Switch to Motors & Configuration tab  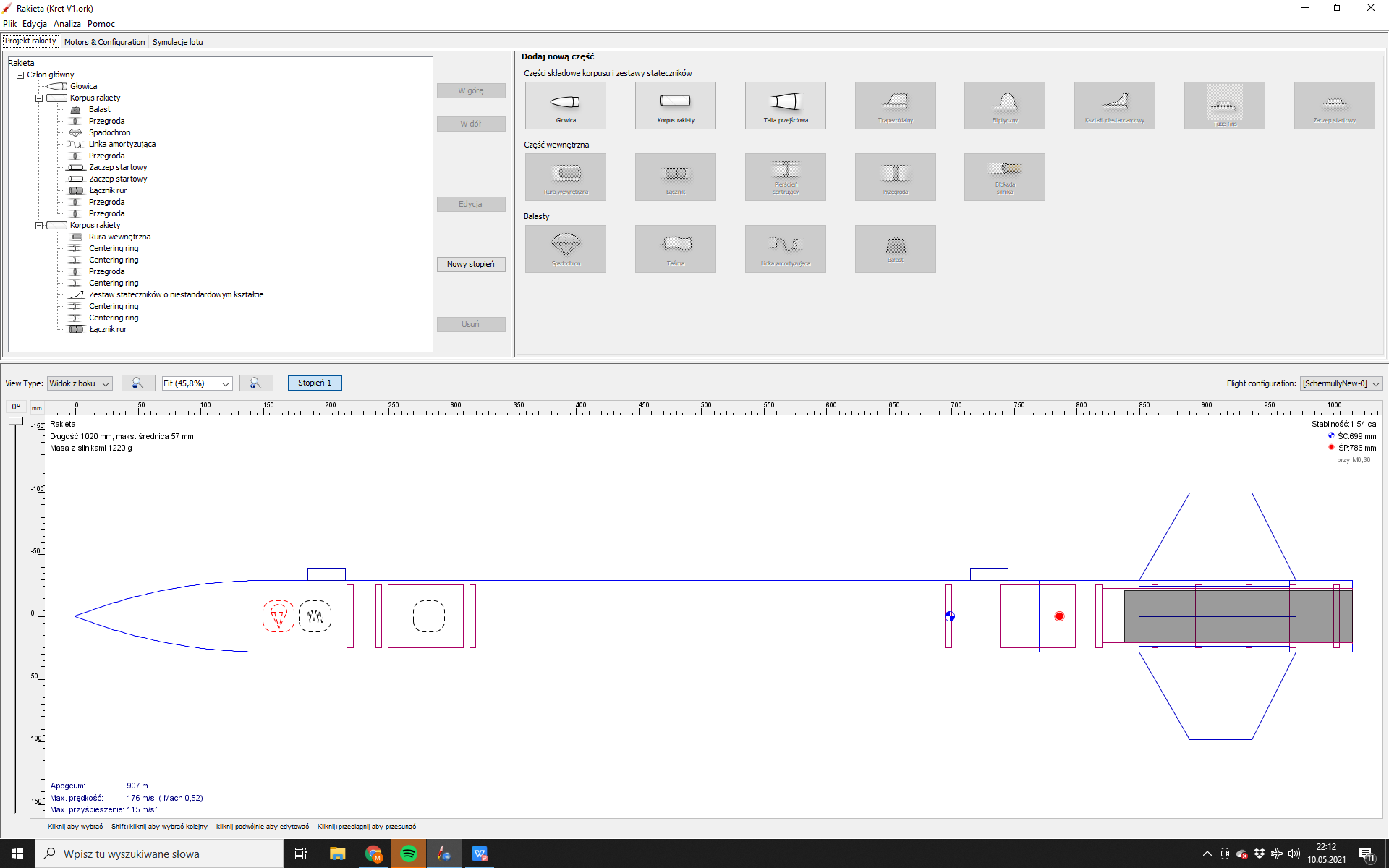(x=104, y=42)
